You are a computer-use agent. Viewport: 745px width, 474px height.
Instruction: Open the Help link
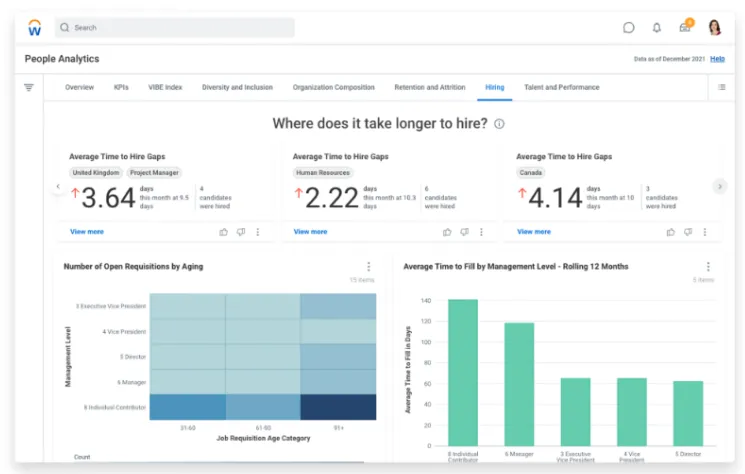(717, 59)
